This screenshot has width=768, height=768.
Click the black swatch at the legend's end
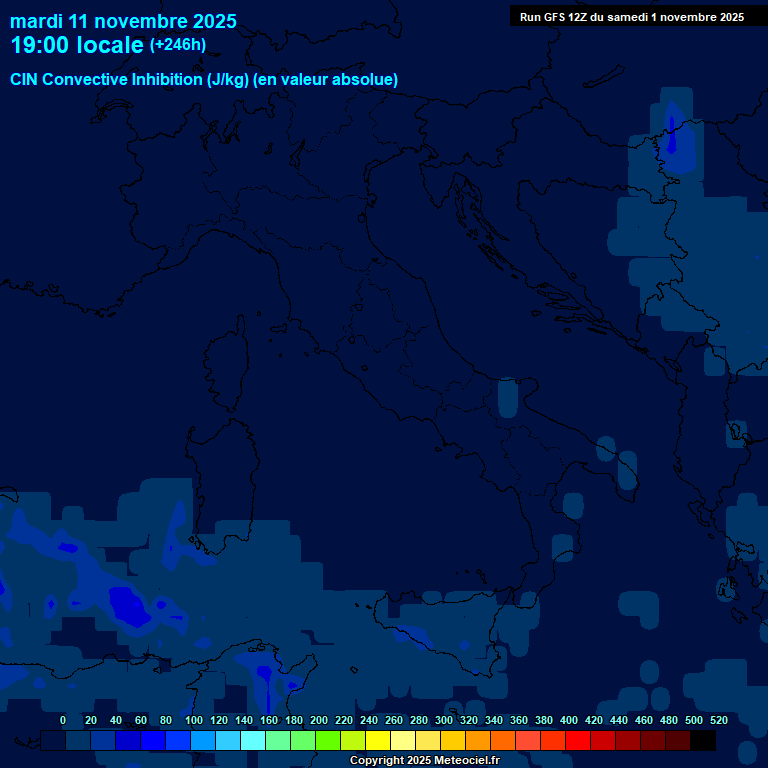click(x=703, y=741)
